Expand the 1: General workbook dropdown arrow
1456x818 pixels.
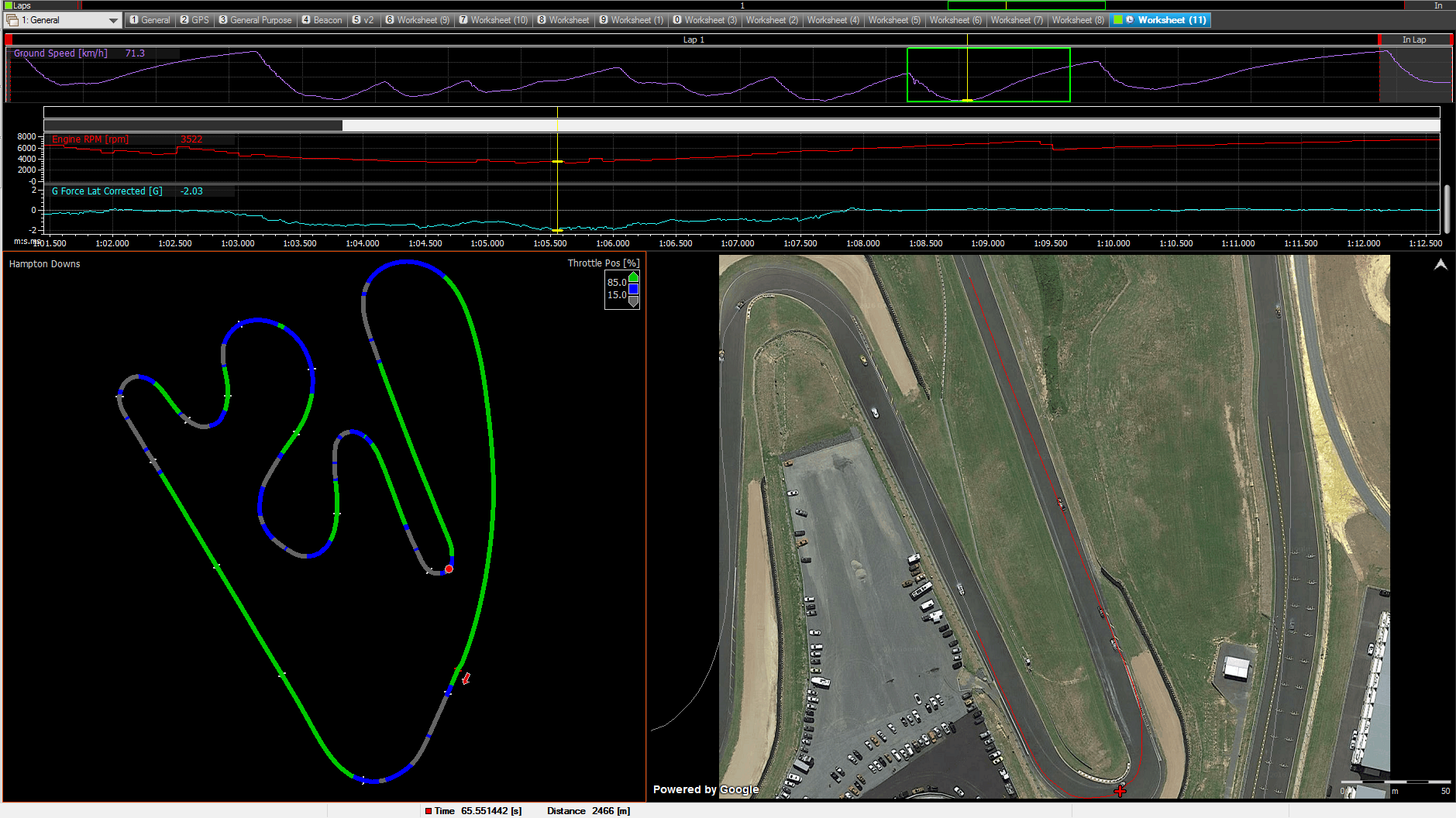click(113, 20)
